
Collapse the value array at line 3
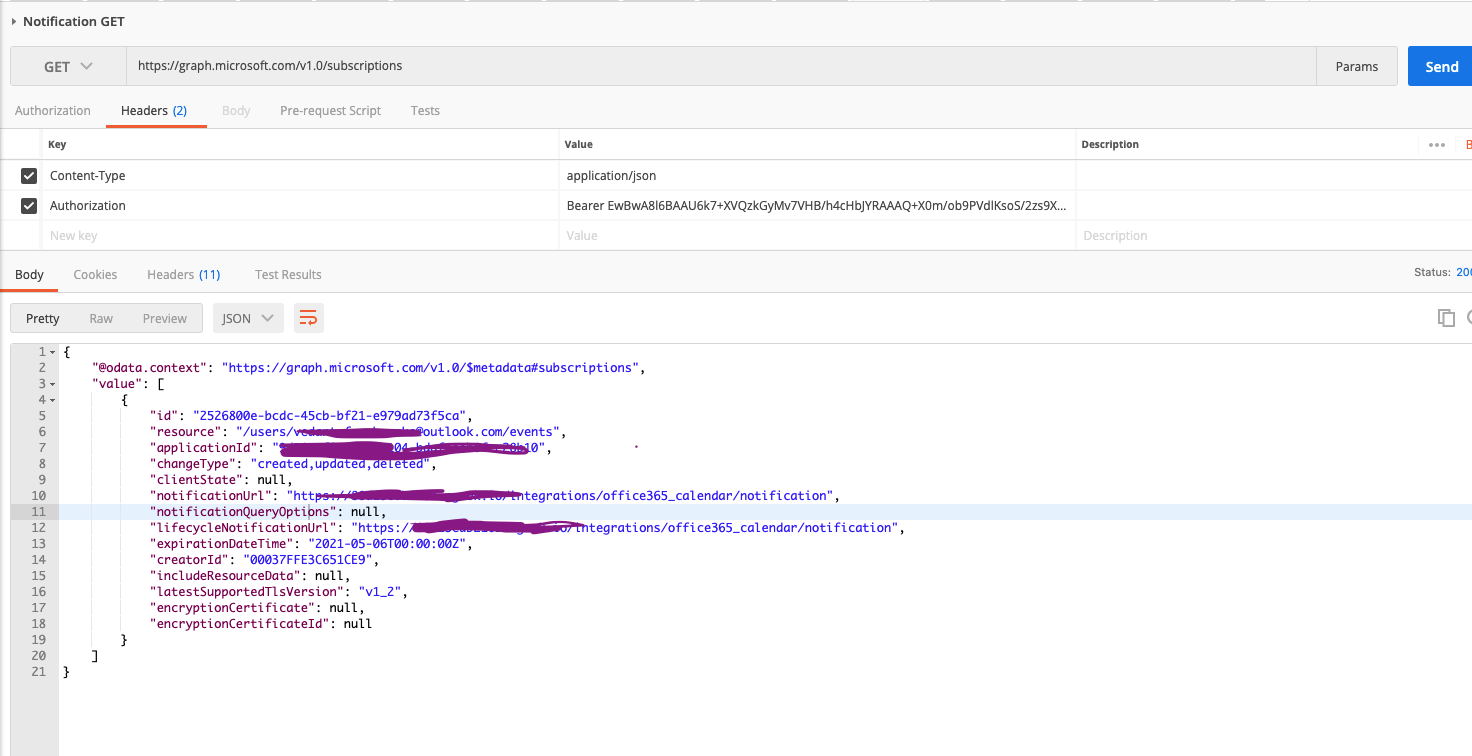tap(52, 384)
